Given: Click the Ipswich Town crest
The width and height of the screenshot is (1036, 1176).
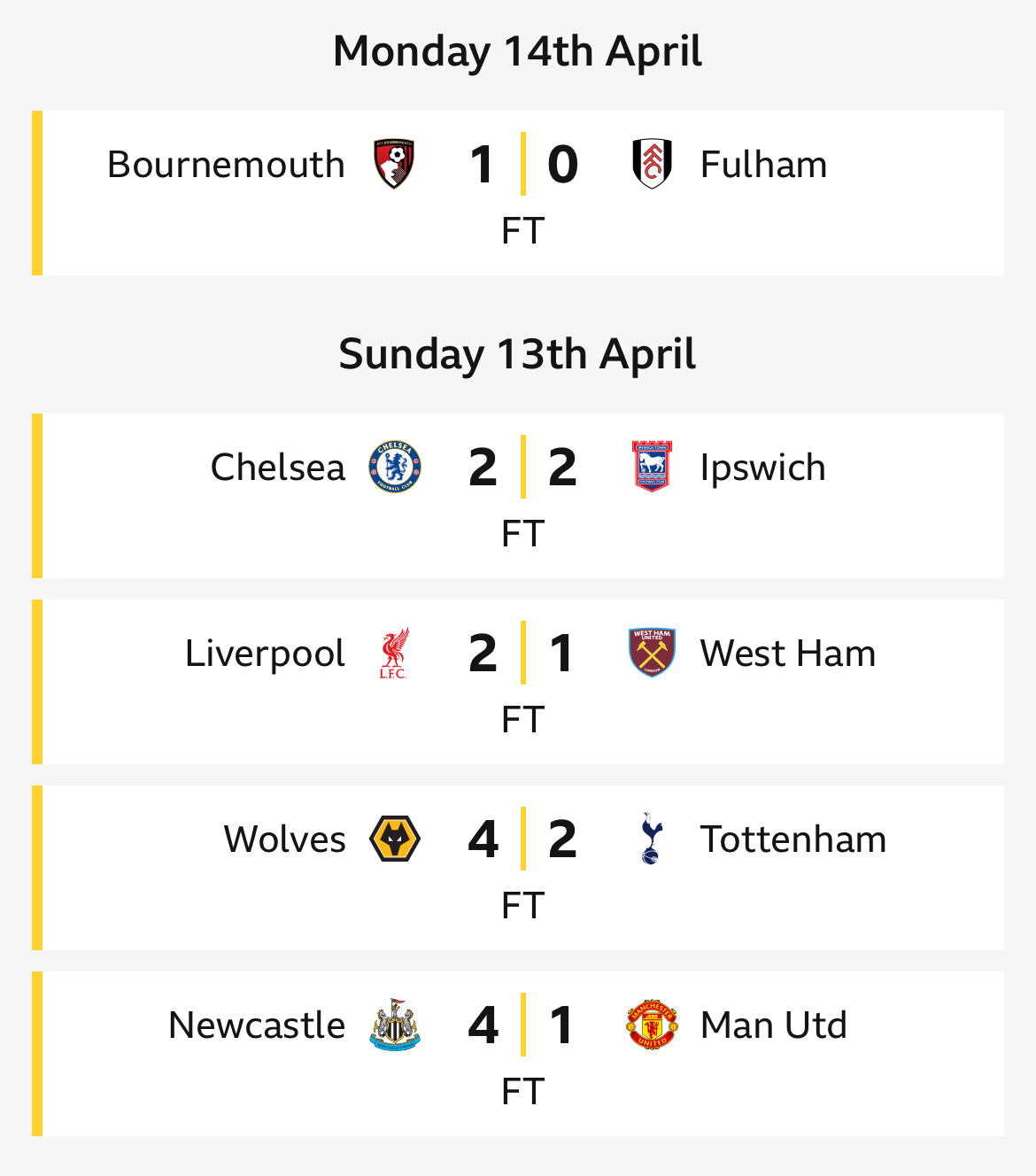Looking at the screenshot, I should tap(652, 467).
